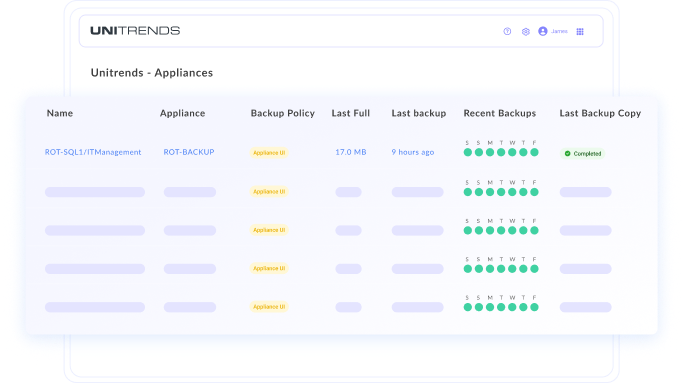
Task: Sort by the Backup Policy column header
Action: (283, 113)
